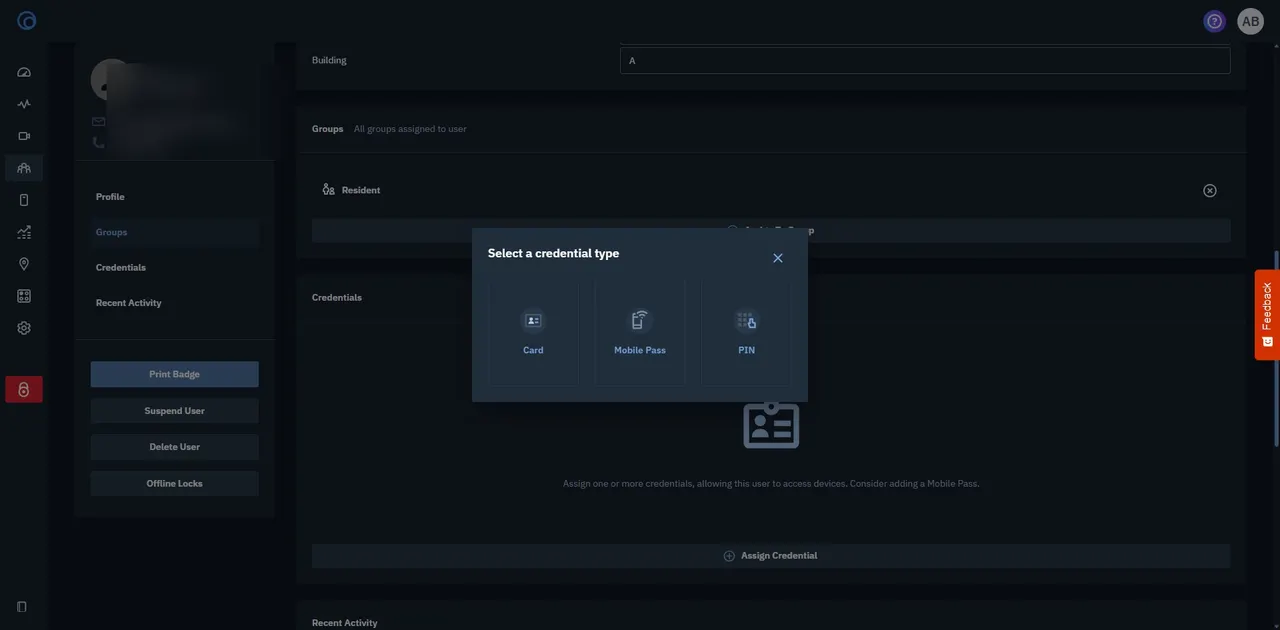Select the PIN credential type
Image resolution: width=1280 pixels, height=630 pixels.
point(746,332)
